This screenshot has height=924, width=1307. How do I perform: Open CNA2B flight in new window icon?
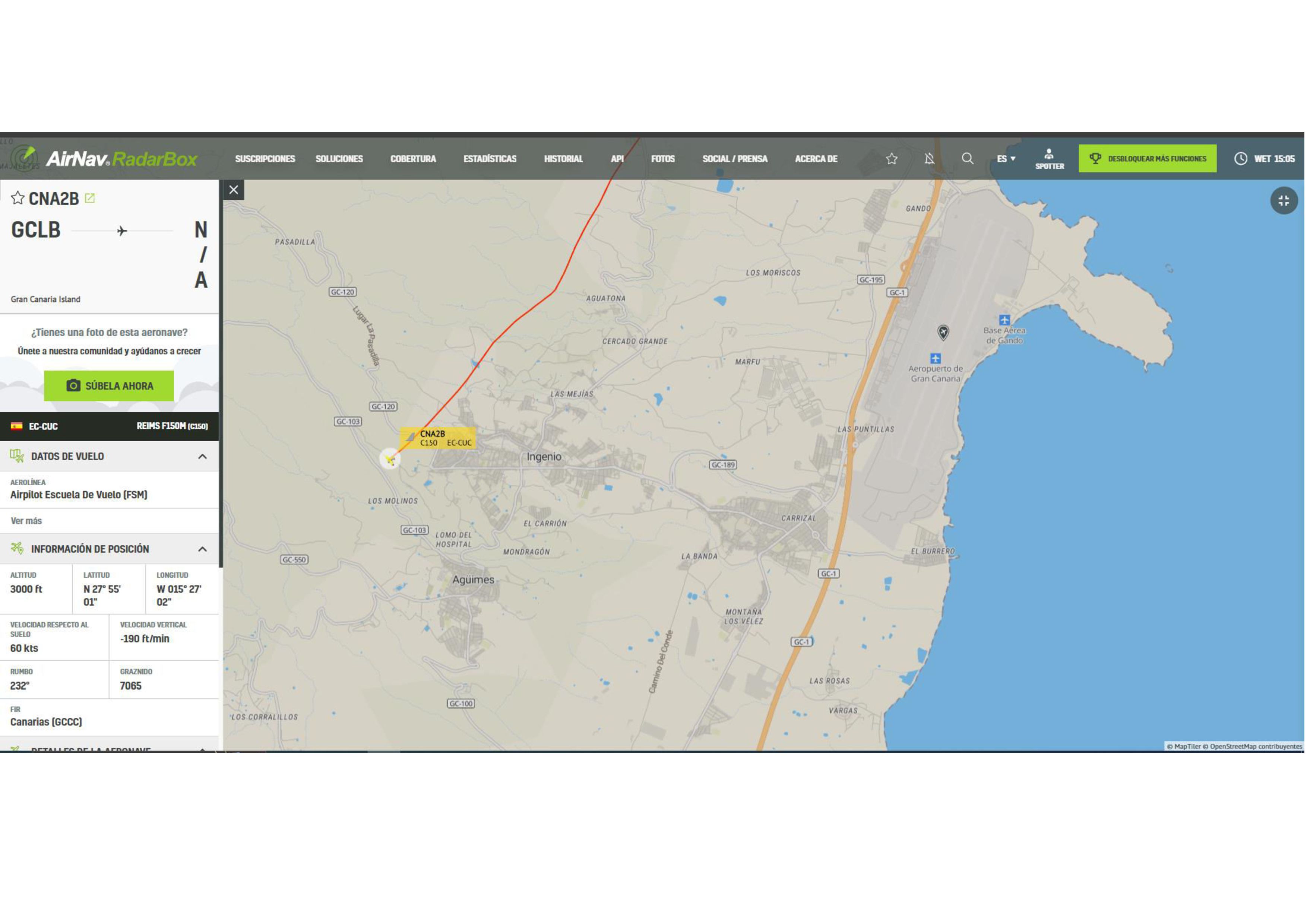click(89, 198)
